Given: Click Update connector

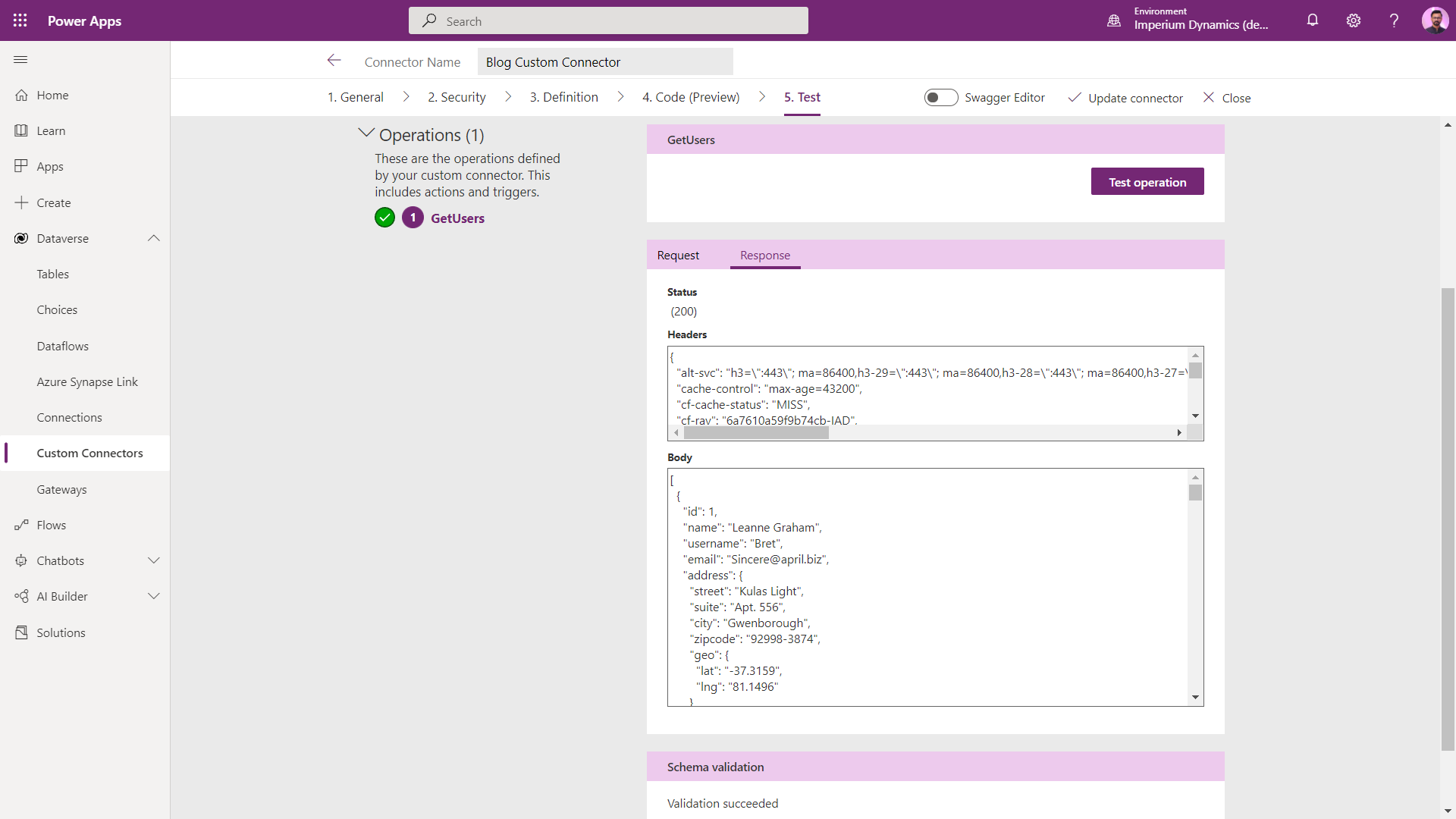Looking at the screenshot, I should [x=1125, y=98].
